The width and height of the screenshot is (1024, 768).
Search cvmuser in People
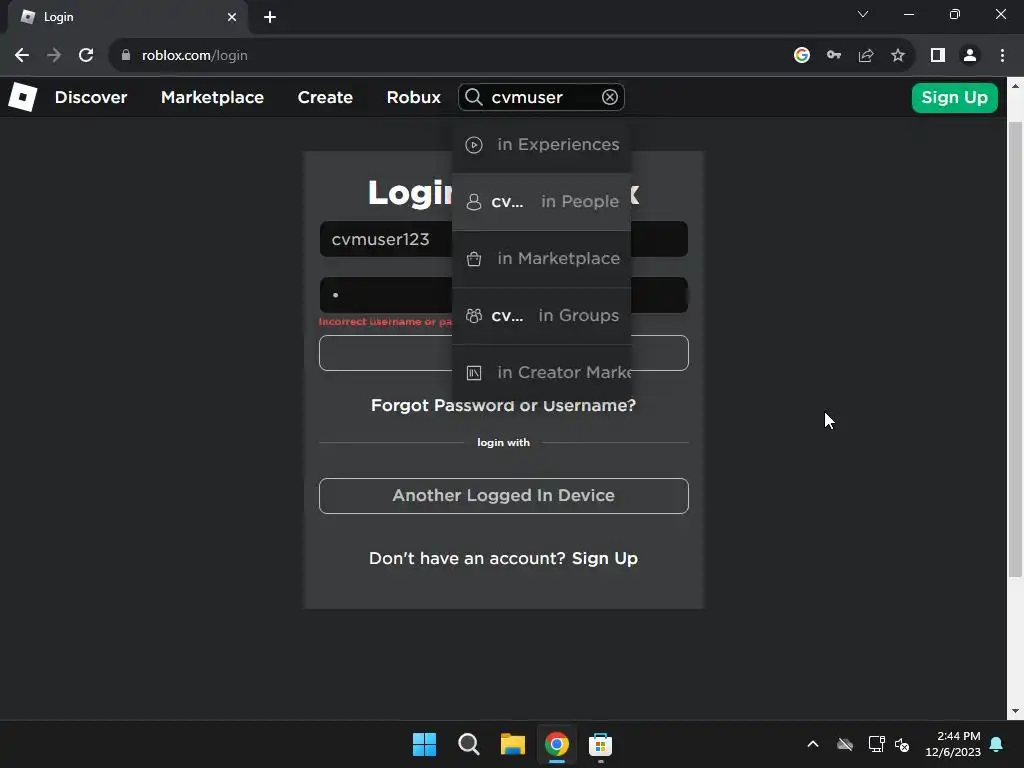[541, 202]
